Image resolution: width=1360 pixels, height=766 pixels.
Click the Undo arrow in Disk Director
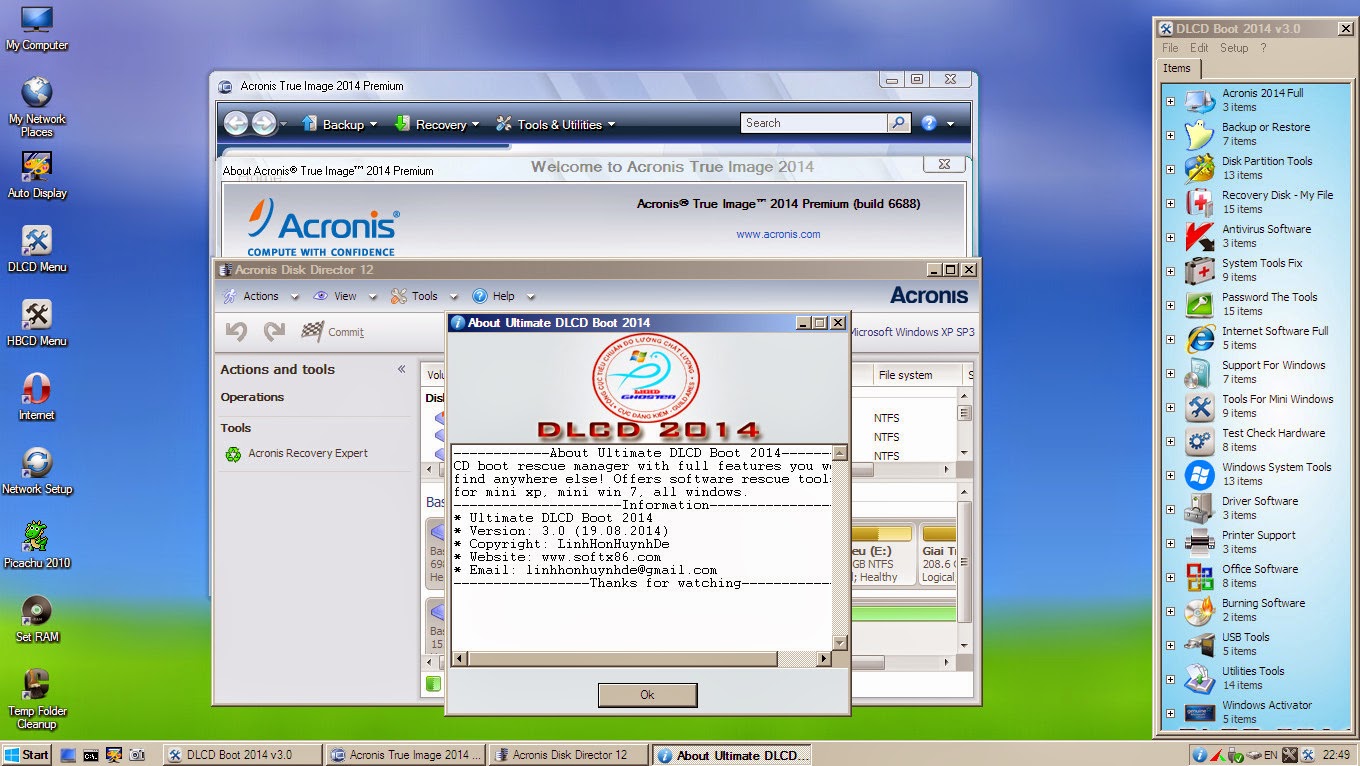click(x=236, y=332)
